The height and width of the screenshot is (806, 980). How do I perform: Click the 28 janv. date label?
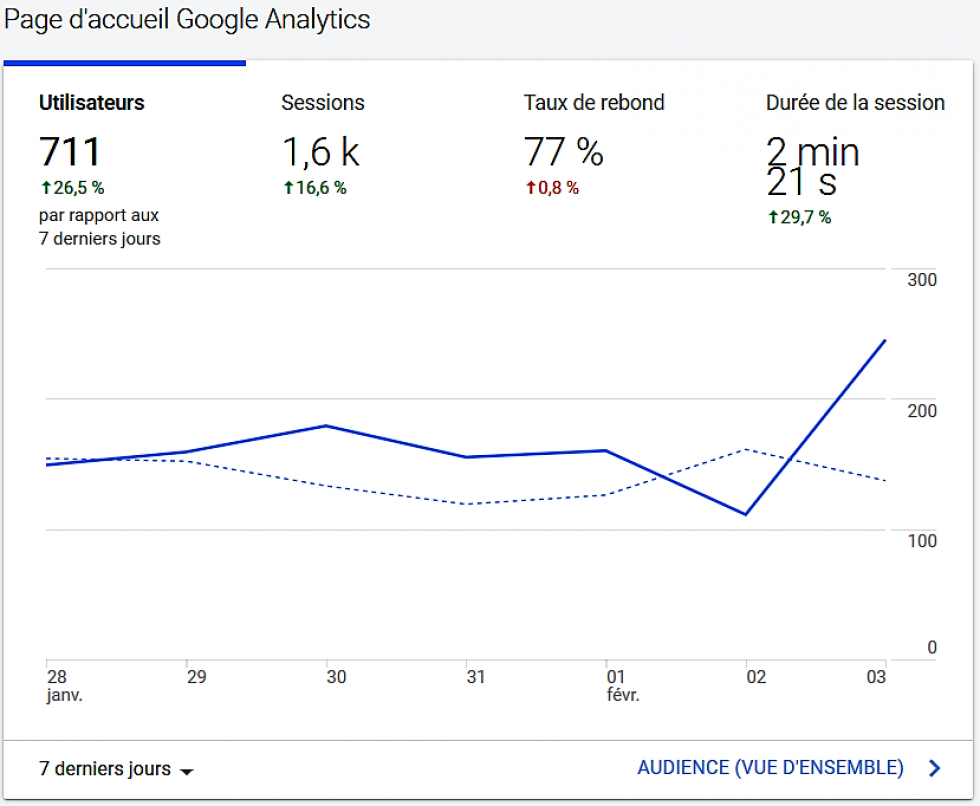[x=64, y=685]
